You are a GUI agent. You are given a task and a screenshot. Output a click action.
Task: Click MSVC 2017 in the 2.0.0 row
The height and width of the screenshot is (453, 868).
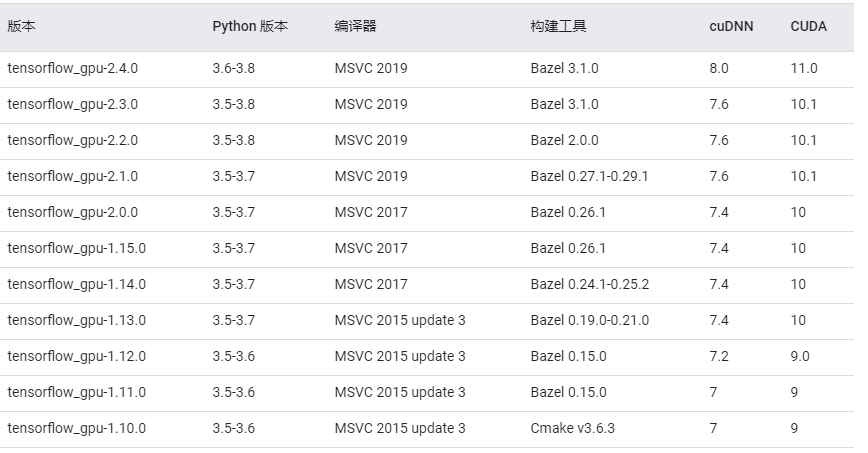pos(371,212)
